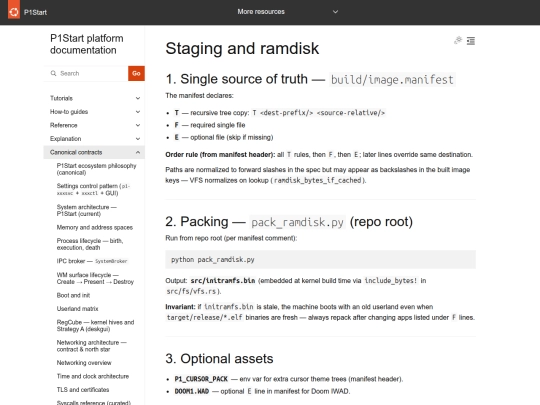The image size is (540, 405).
Task: Open P1Start ecosystem philosophy (canonical) page
Action: click(96, 169)
